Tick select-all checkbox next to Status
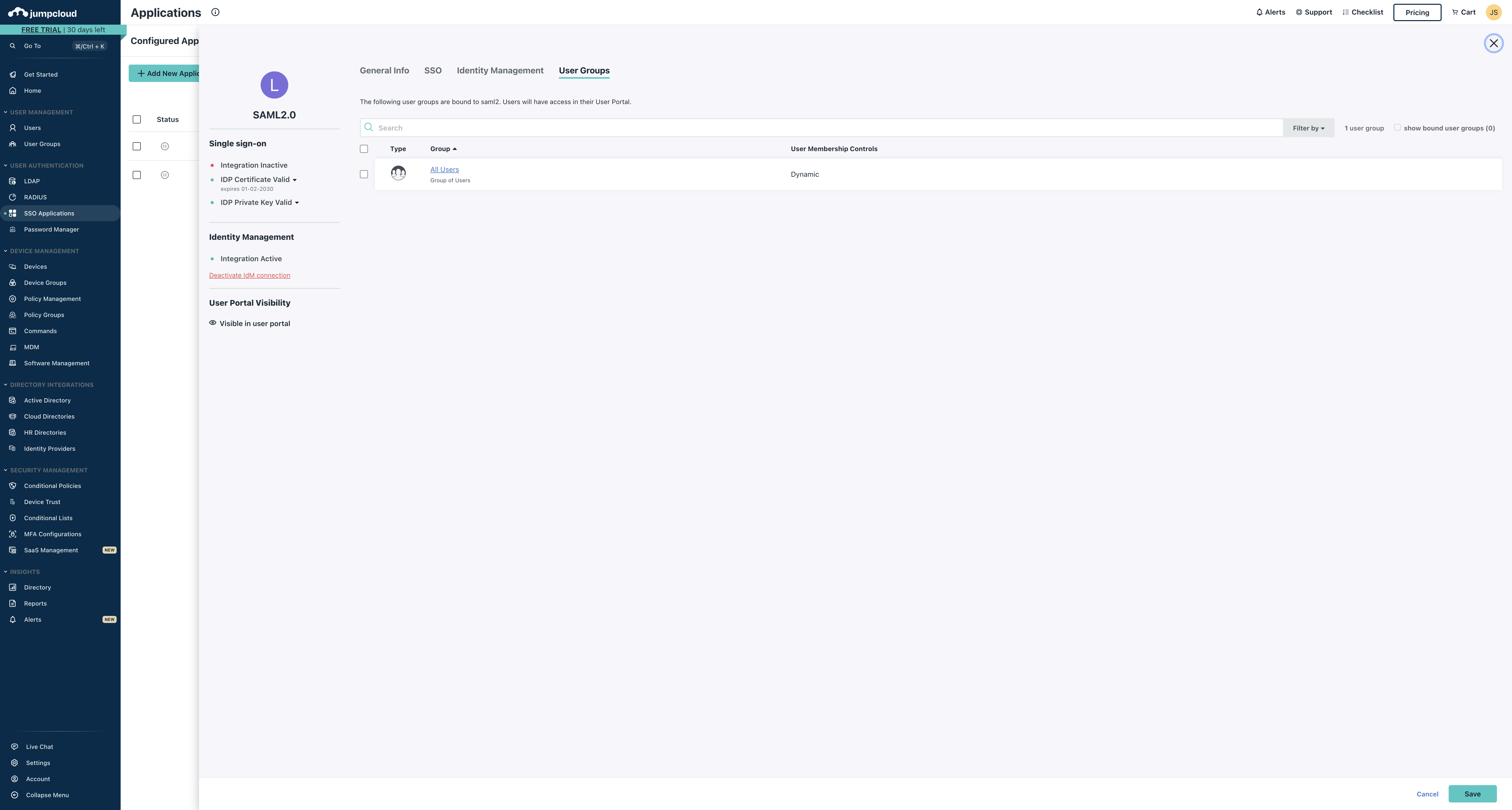Viewport: 1512px width, 810px height. click(x=137, y=120)
